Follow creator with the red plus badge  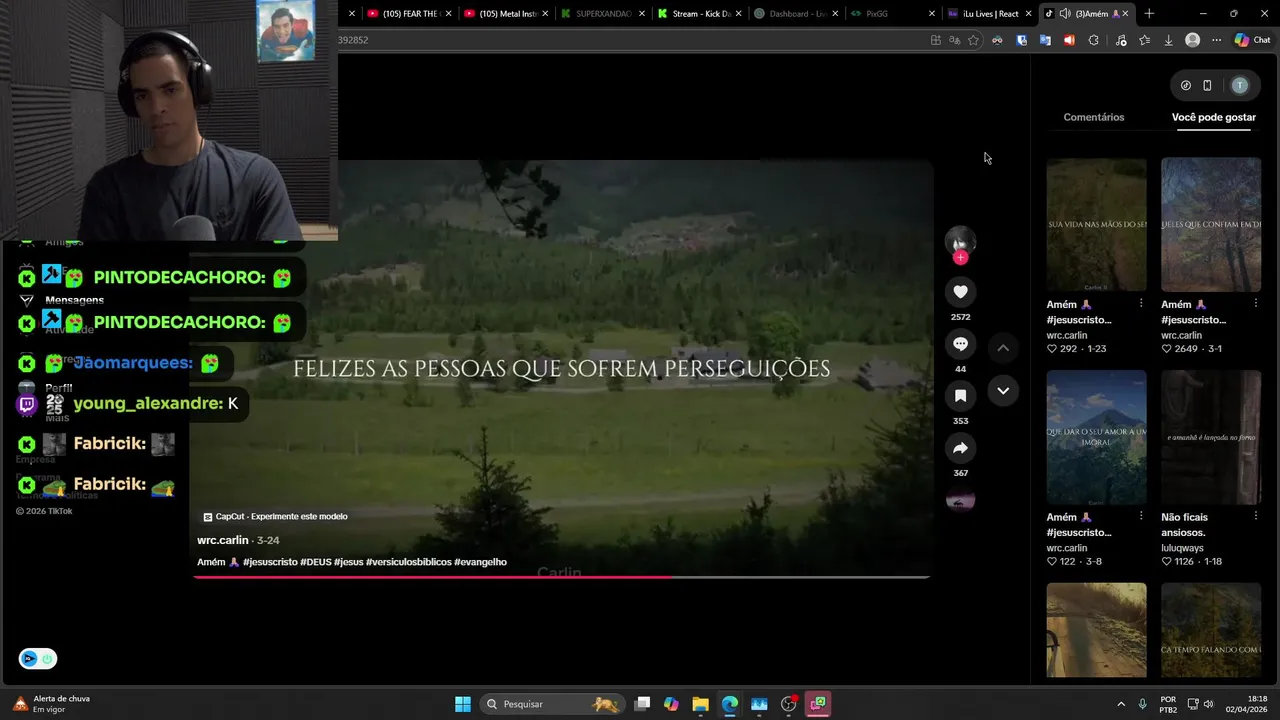(x=960, y=258)
